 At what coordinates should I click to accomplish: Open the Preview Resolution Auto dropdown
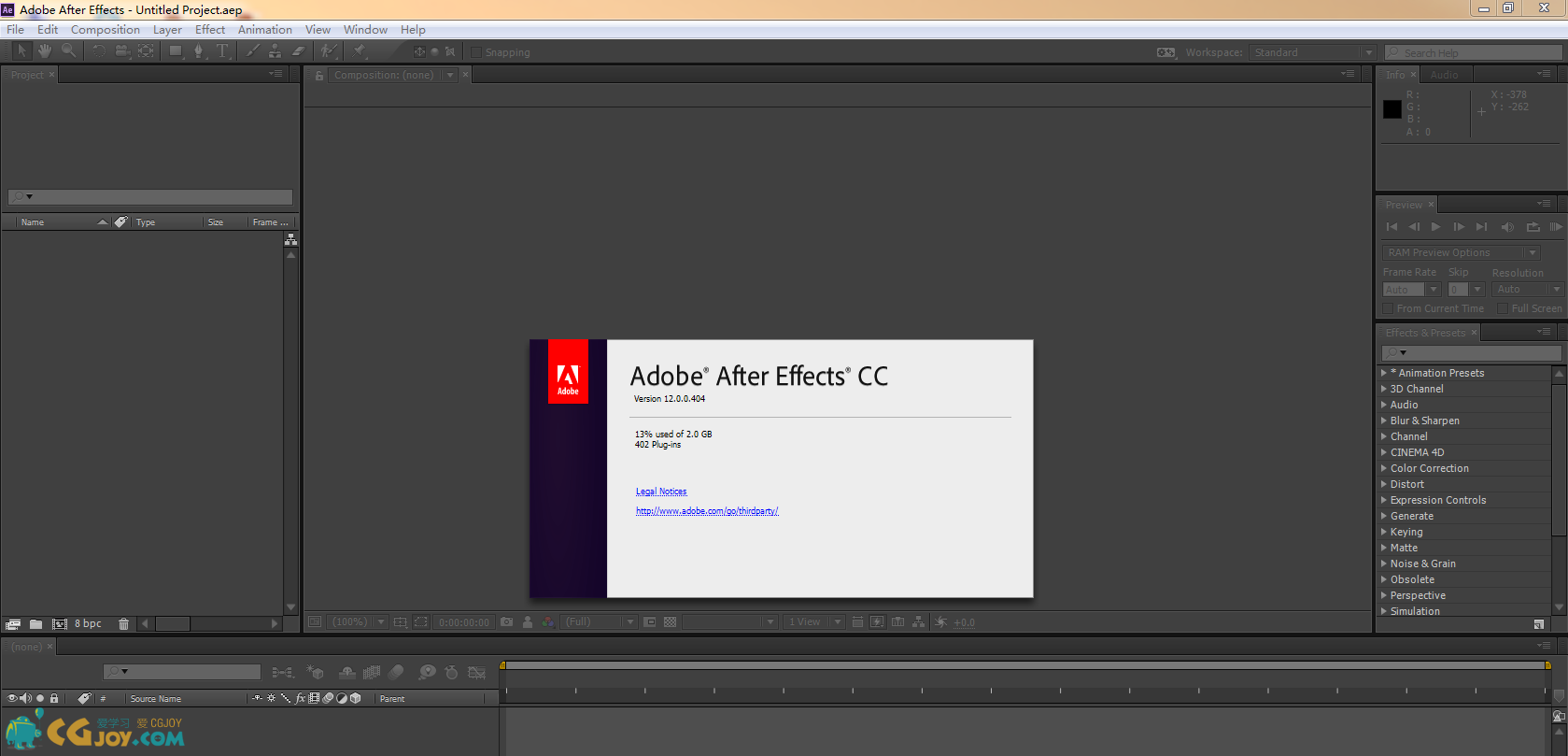coord(1527,290)
